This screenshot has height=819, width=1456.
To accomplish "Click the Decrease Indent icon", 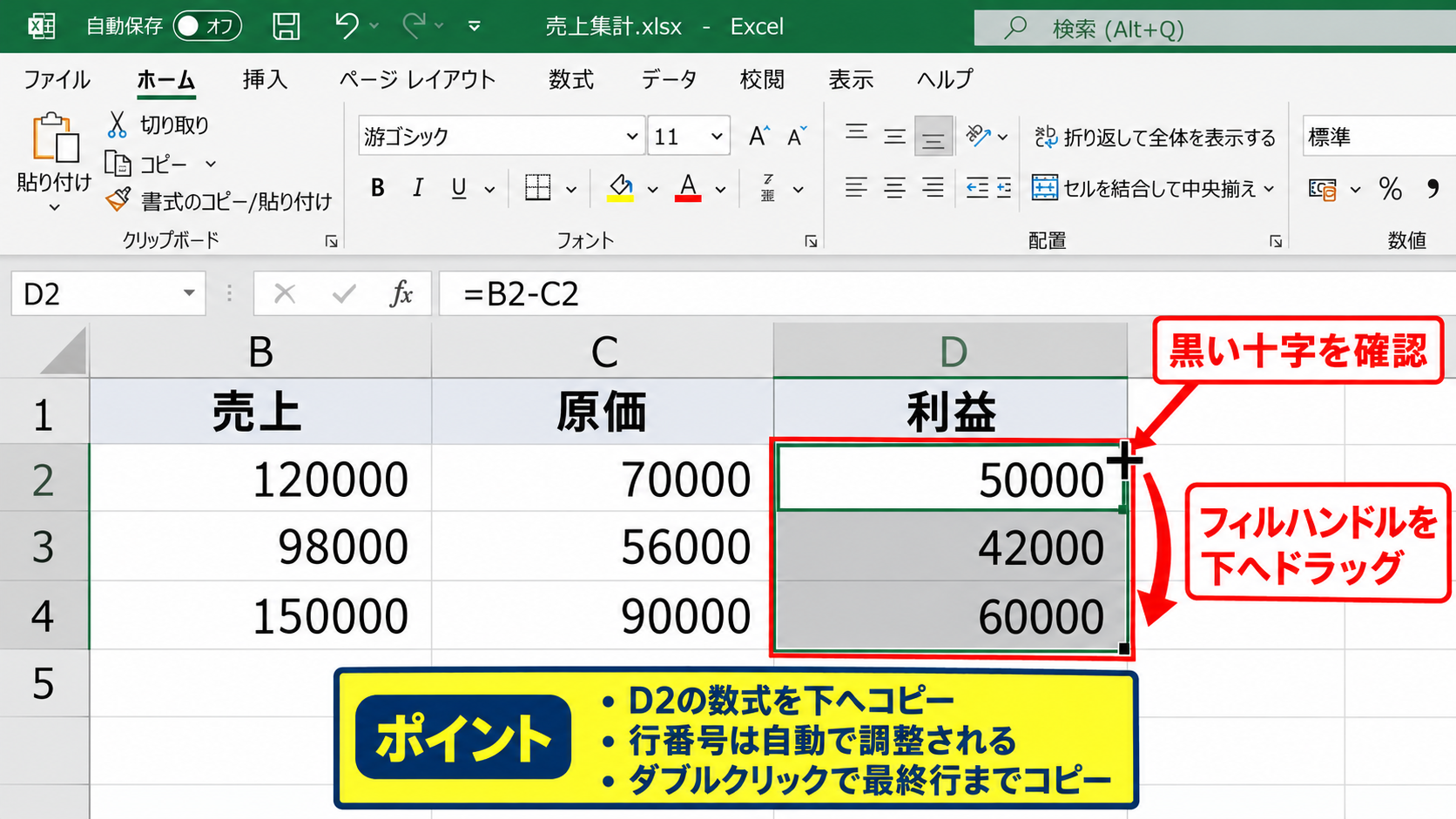I will tap(977, 187).
